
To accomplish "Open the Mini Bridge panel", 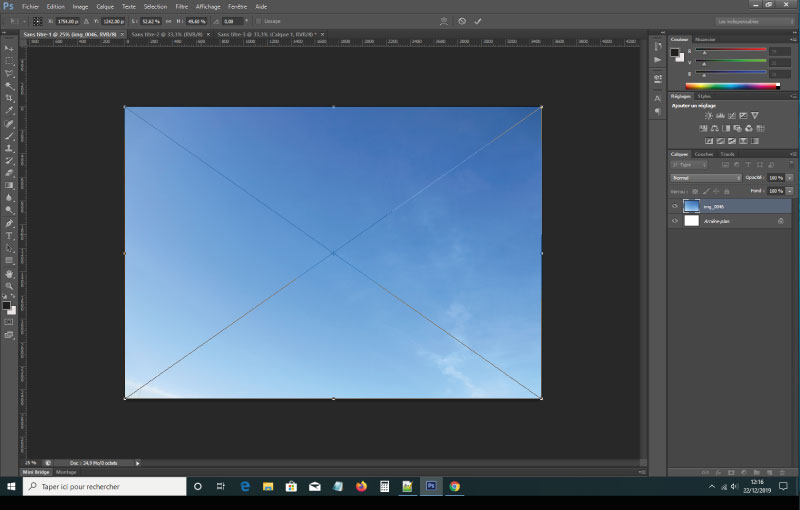I will (36, 471).
